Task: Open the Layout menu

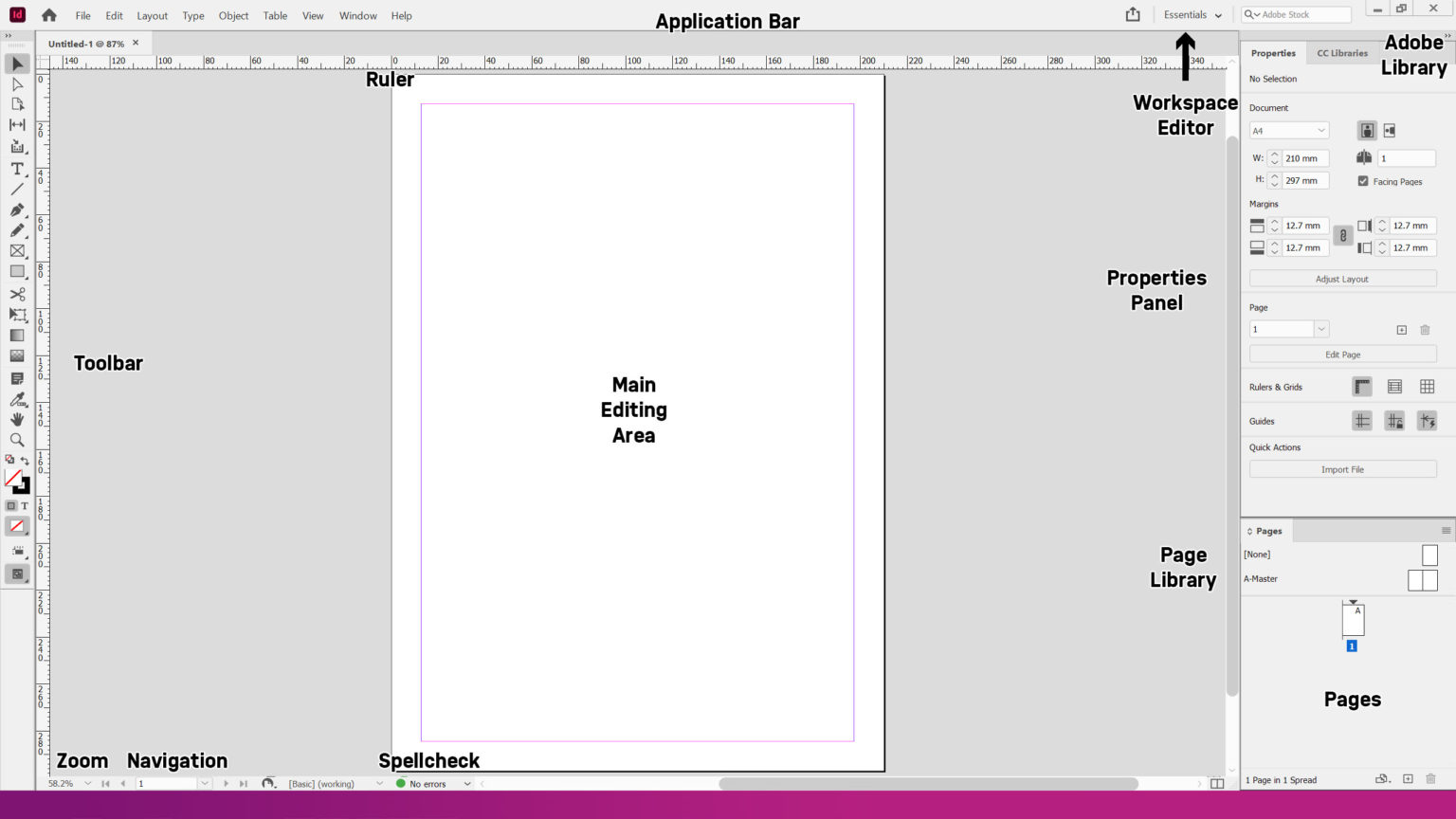Action: 152,15
